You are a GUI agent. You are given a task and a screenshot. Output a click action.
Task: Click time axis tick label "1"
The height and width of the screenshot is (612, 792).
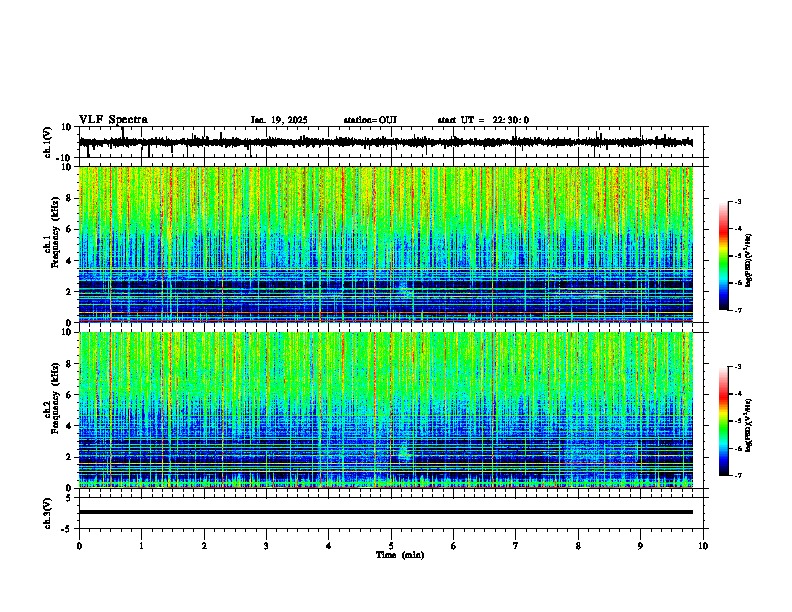pyautogui.click(x=141, y=546)
